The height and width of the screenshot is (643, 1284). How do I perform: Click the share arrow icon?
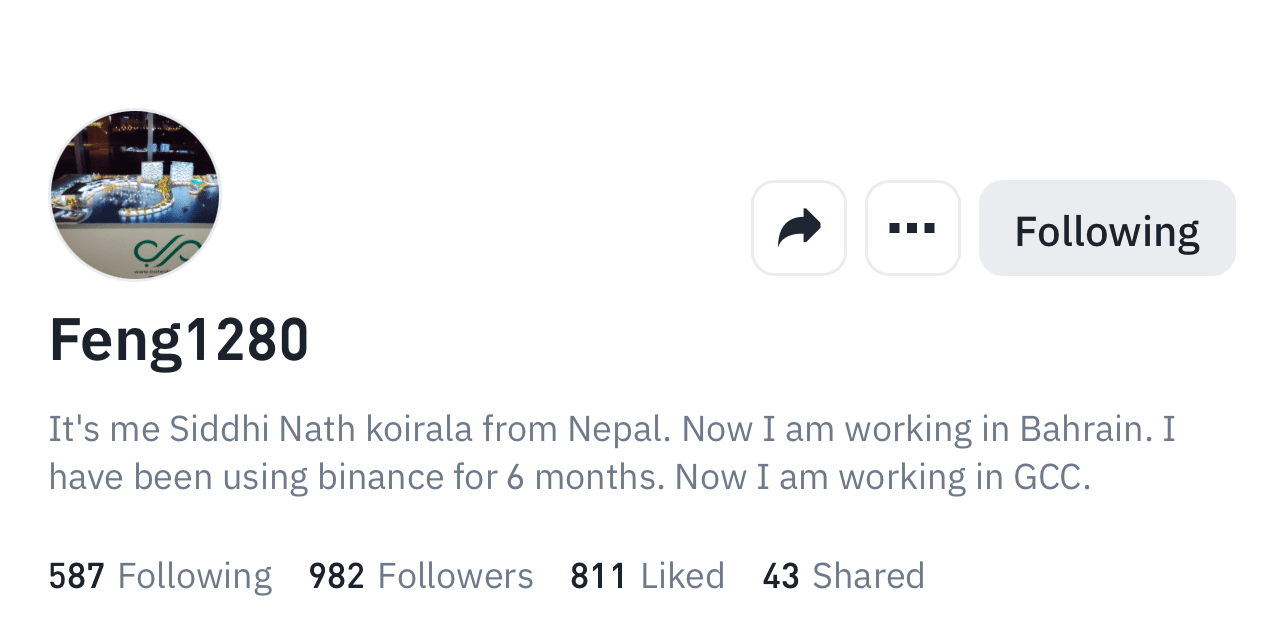799,228
